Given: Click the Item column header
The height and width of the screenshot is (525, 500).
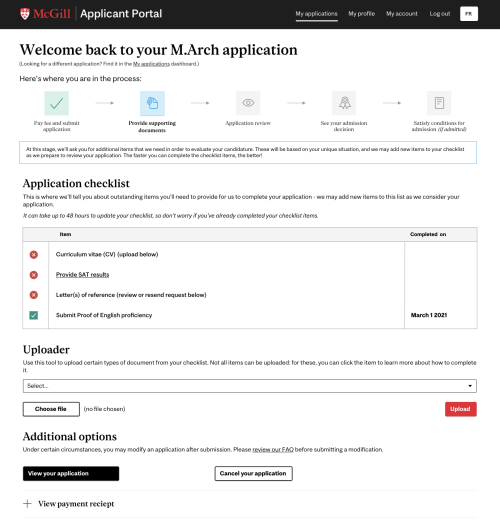Looking at the screenshot, I should pyautogui.click(x=65, y=234).
